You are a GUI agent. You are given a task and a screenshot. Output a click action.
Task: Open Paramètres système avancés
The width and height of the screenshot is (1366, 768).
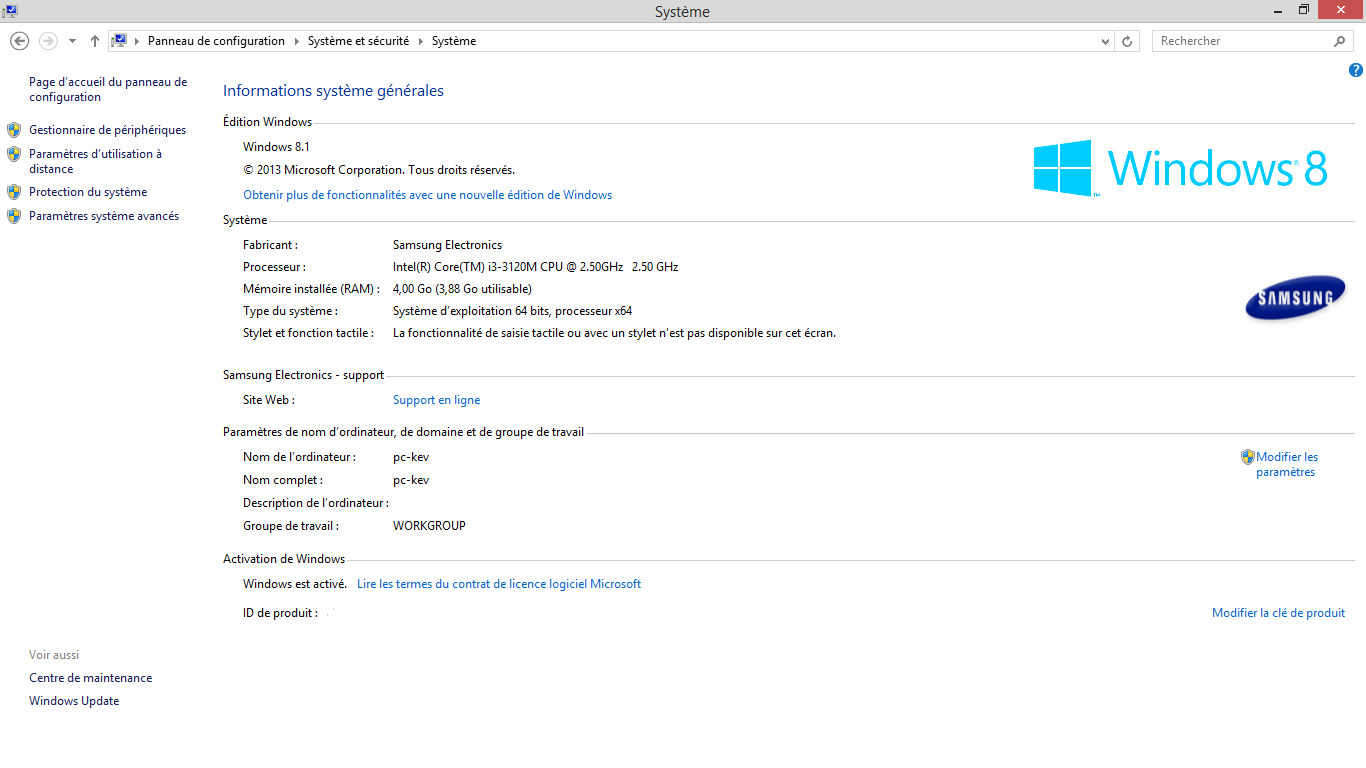point(104,216)
